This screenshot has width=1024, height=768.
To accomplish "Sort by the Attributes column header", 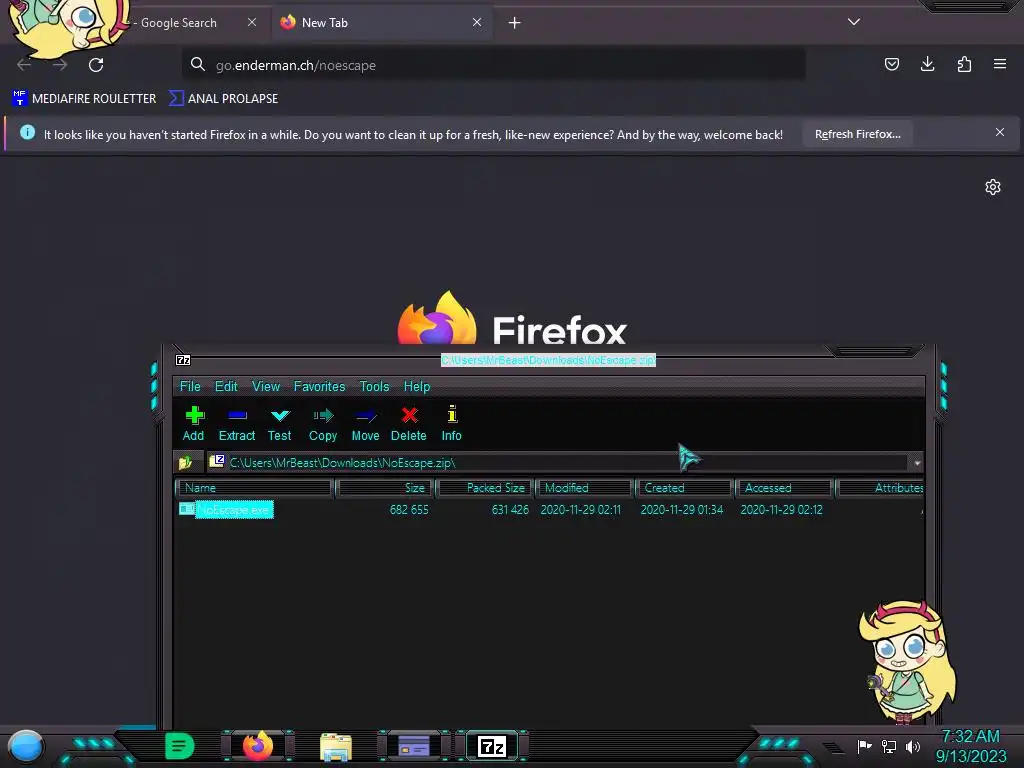I will [880, 488].
